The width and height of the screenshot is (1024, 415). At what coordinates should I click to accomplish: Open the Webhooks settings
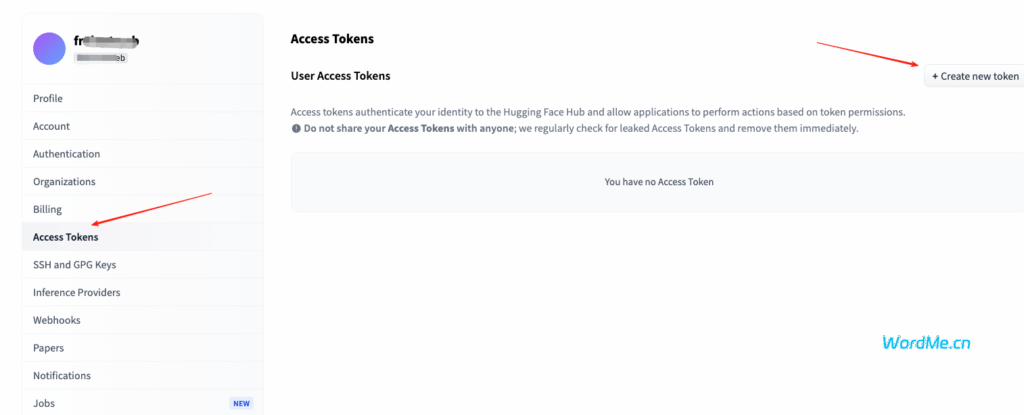[x=142, y=320]
